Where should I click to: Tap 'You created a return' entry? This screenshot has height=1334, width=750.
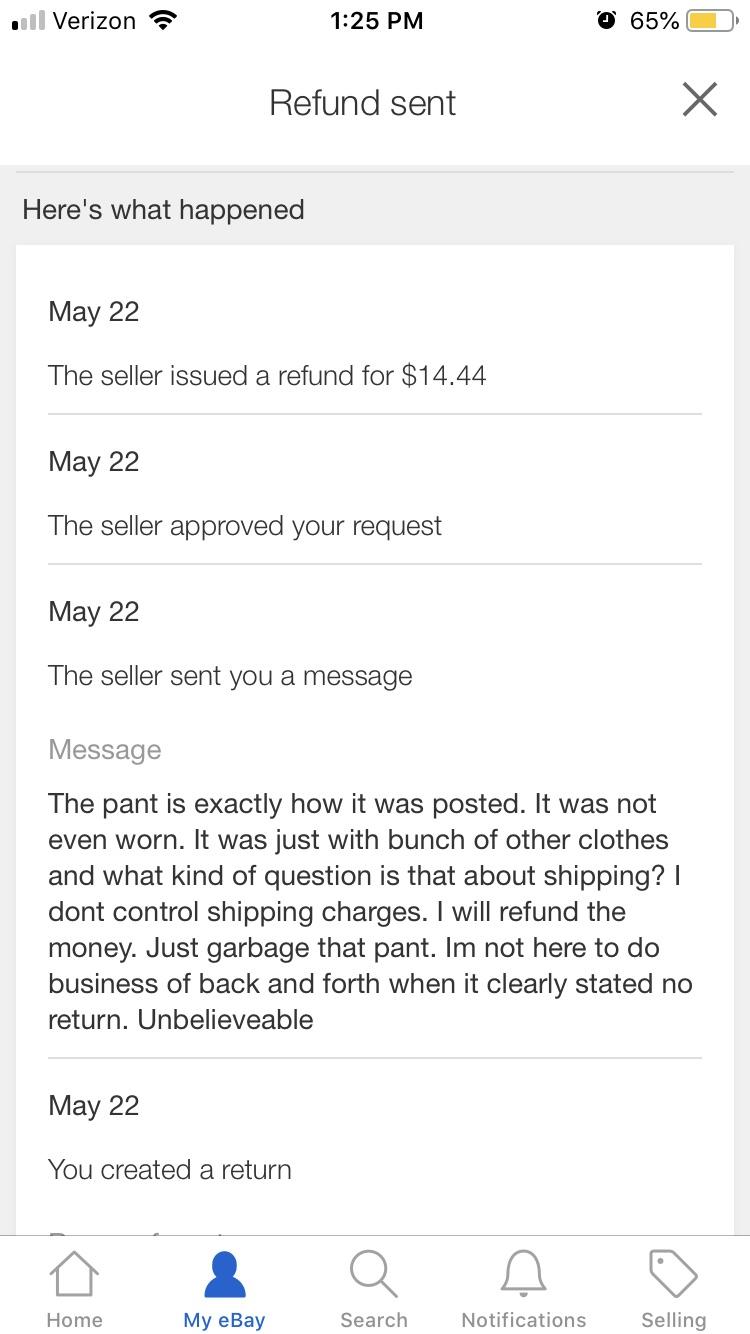(x=168, y=1168)
